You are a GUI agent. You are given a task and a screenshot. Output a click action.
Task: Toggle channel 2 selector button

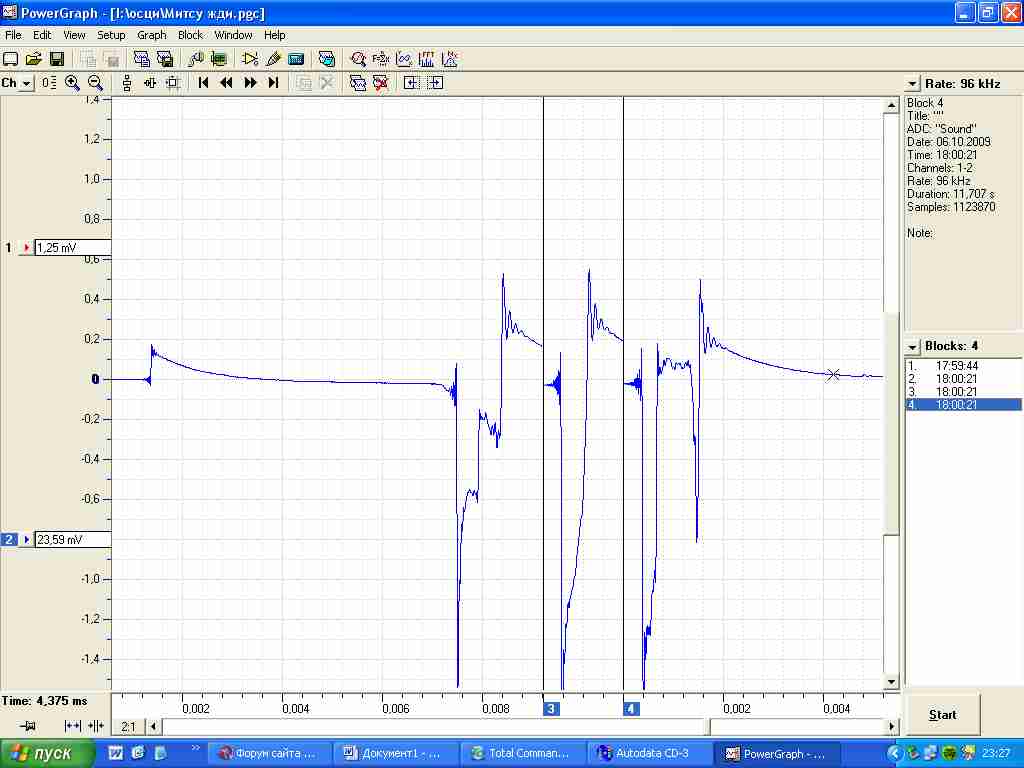pos(9,539)
